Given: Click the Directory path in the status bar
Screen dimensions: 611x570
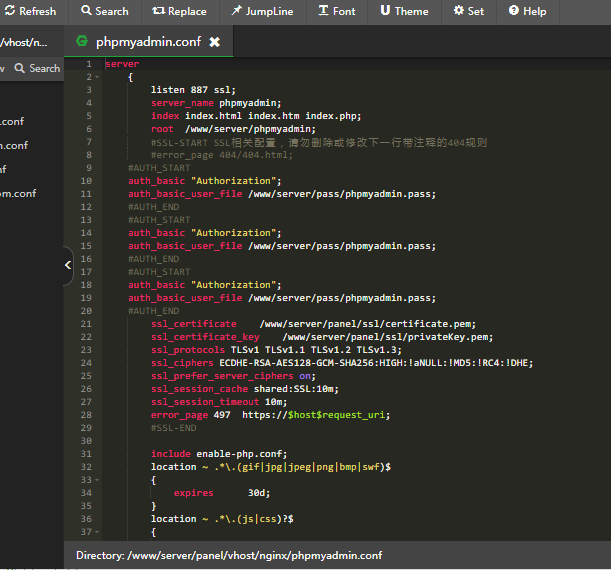Looking at the screenshot, I should point(228,555).
